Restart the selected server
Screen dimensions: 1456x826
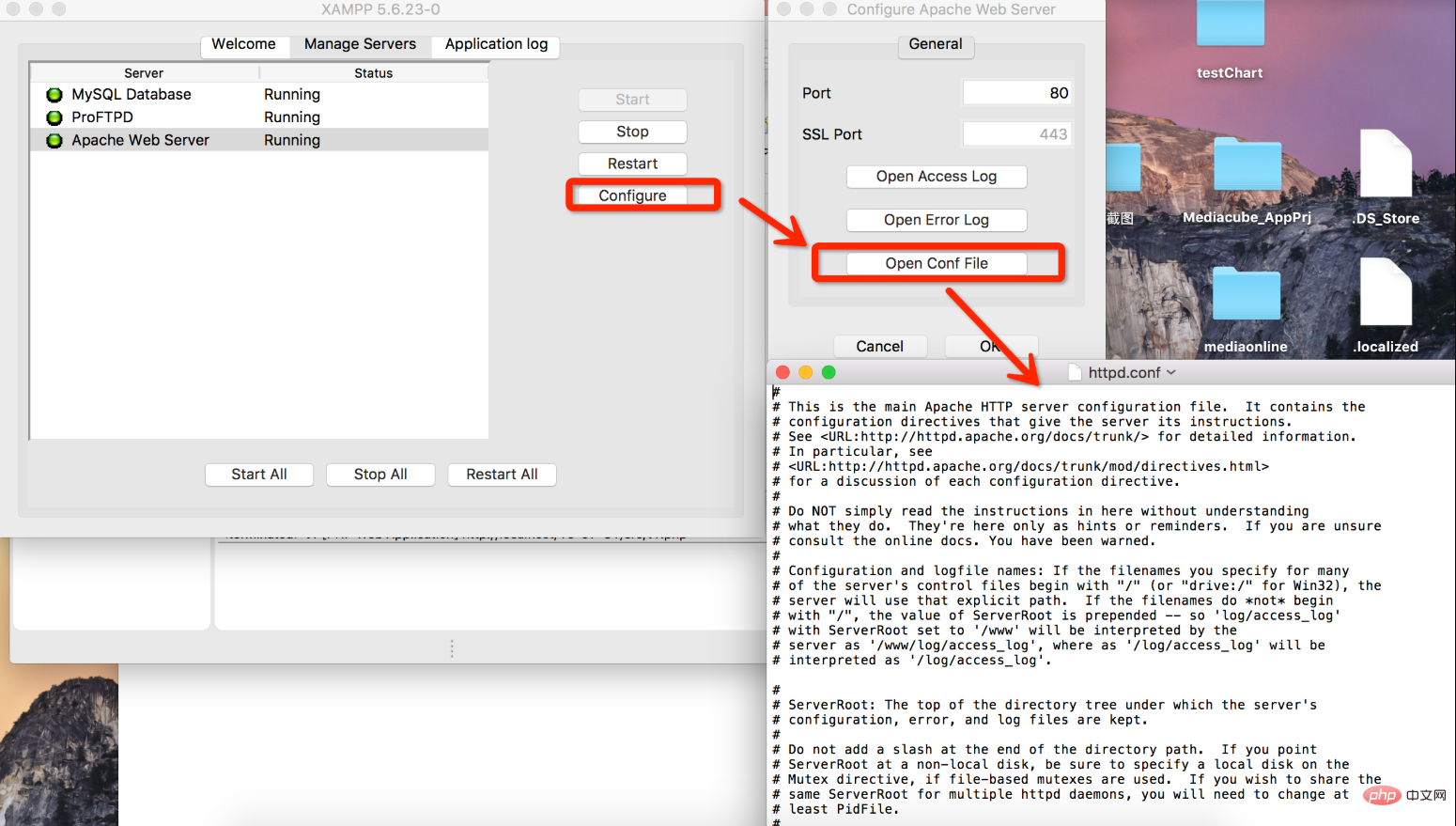tap(633, 164)
